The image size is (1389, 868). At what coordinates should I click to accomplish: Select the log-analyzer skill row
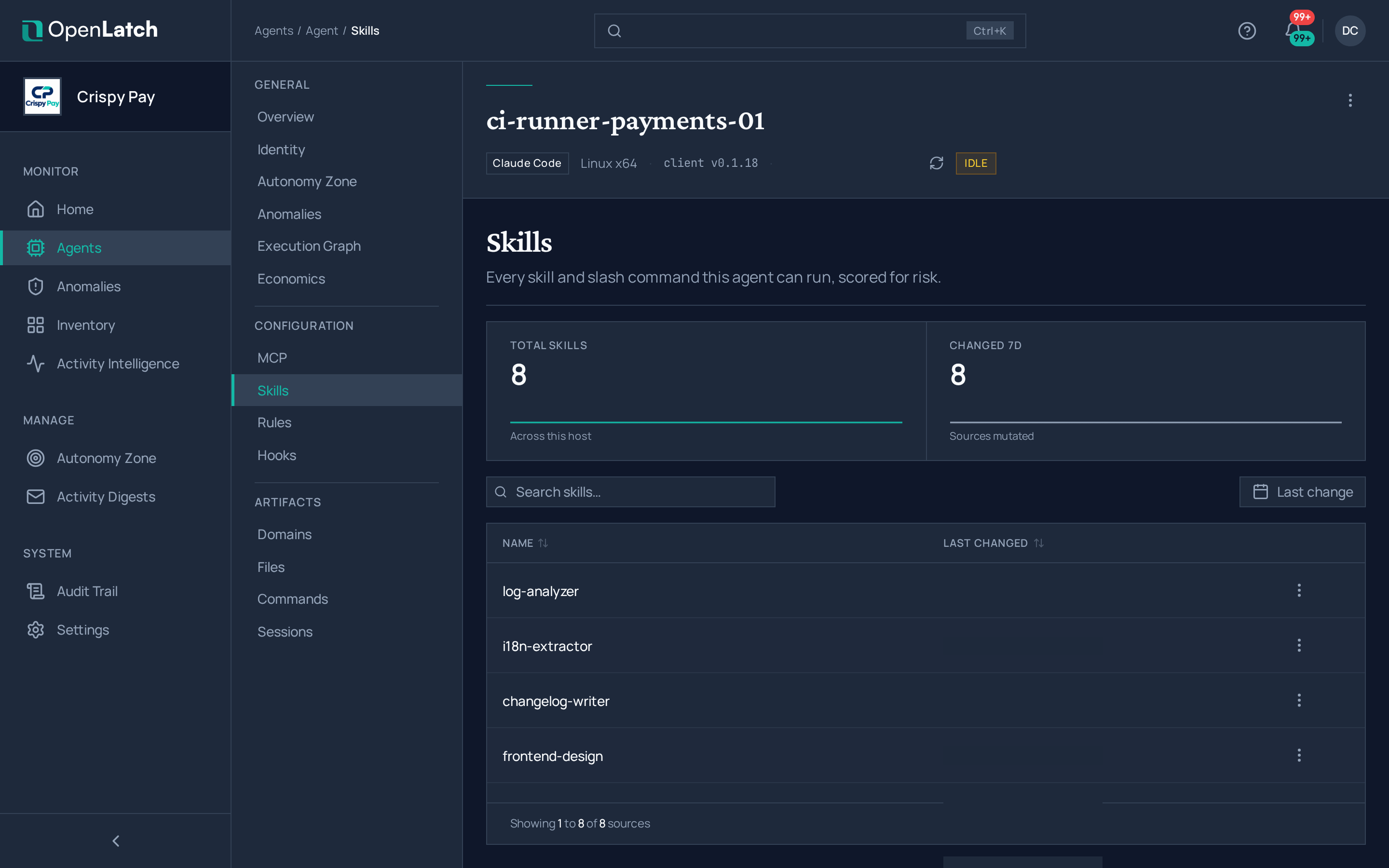click(925, 590)
